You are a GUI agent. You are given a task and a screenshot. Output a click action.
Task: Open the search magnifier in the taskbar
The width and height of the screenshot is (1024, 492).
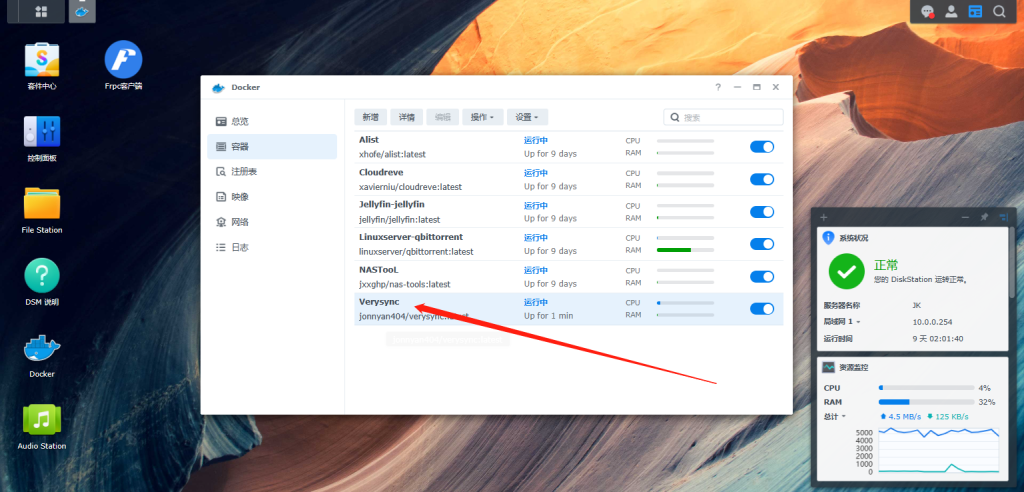(999, 12)
